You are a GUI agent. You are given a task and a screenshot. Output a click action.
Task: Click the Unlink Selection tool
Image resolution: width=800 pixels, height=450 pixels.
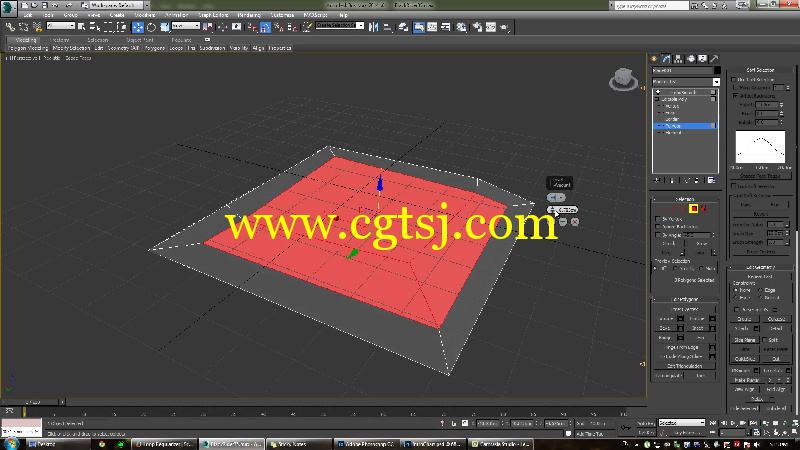pos(23,27)
